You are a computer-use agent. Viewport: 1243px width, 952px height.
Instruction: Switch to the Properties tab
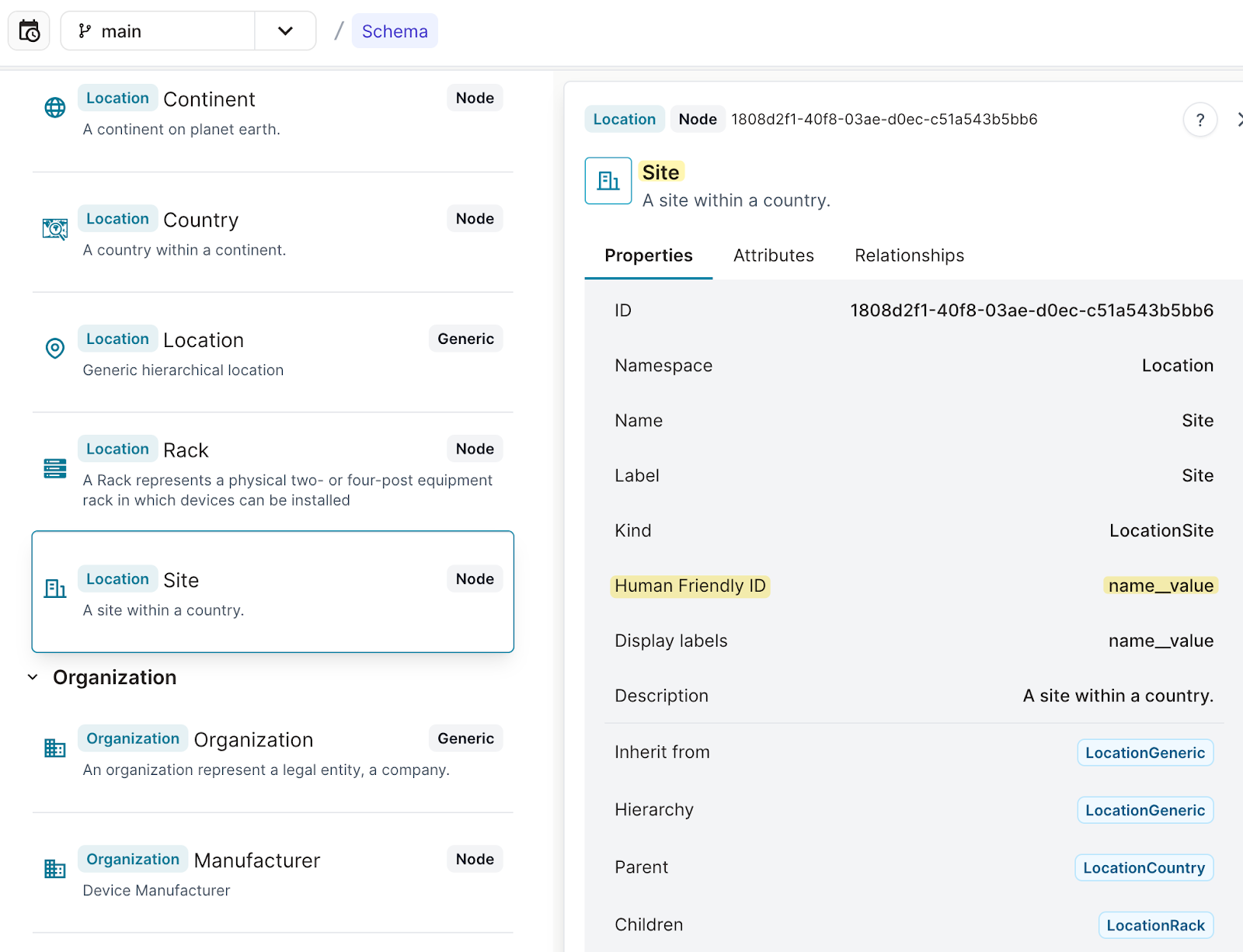pyautogui.click(x=649, y=255)
